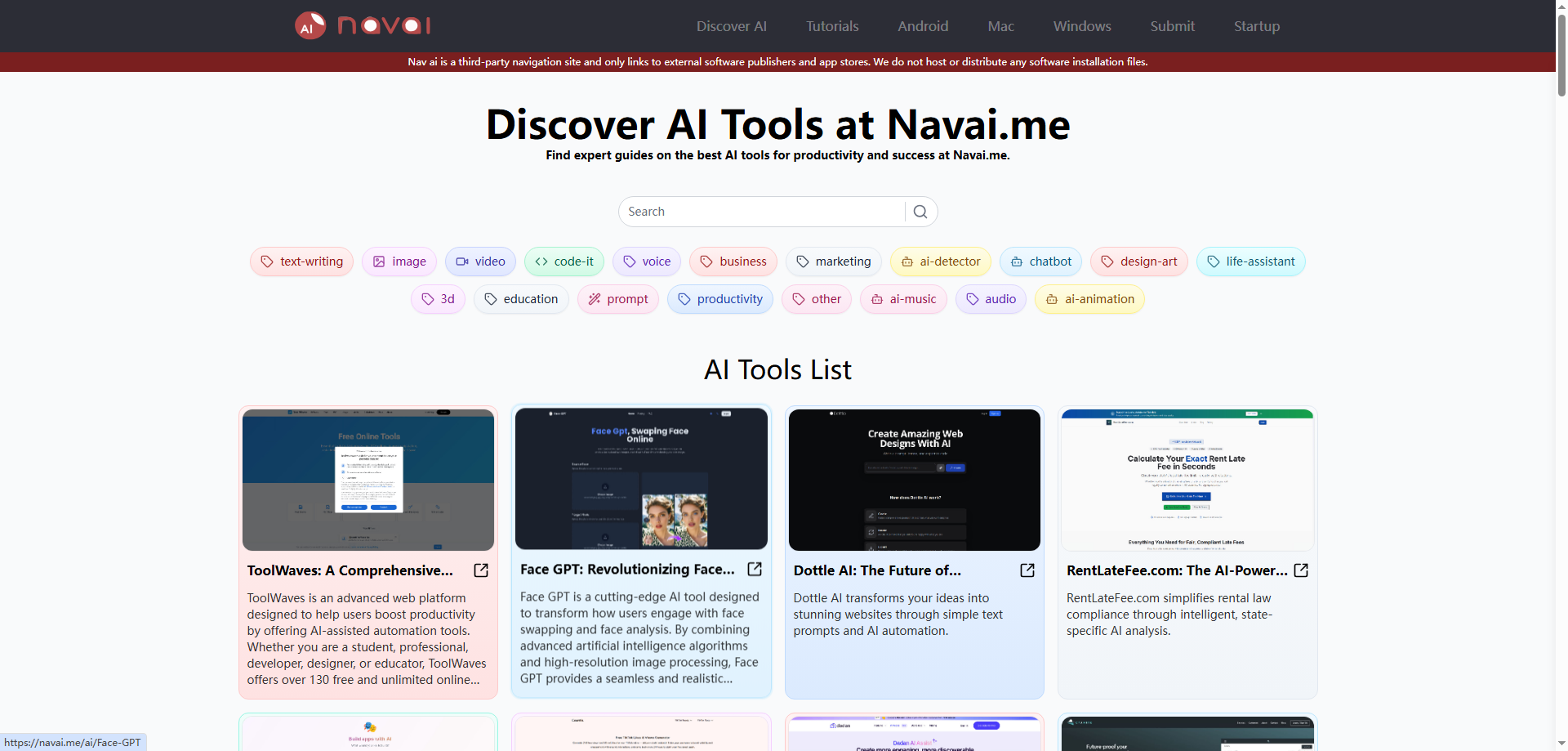1568x751 pixels.
Task: Pick the ai-music category tag
Action: [903, 299]
